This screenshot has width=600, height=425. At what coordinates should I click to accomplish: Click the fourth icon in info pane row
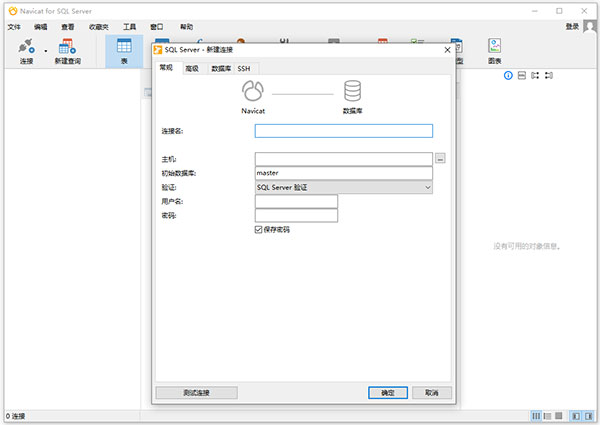(x=549, y=75)
